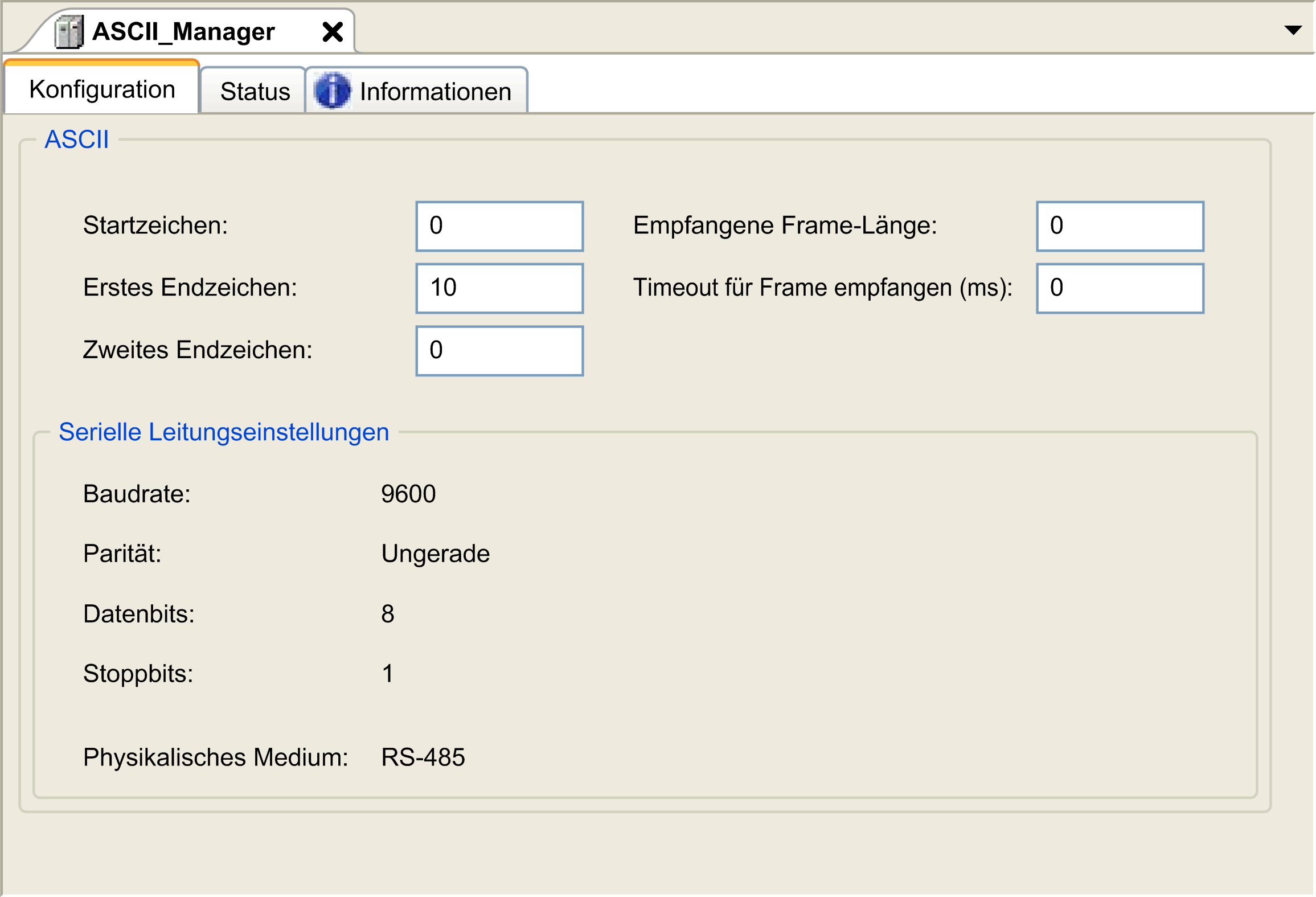Open the Status tab
This screenshot has height=897, width=1316.
coord(254,91)
